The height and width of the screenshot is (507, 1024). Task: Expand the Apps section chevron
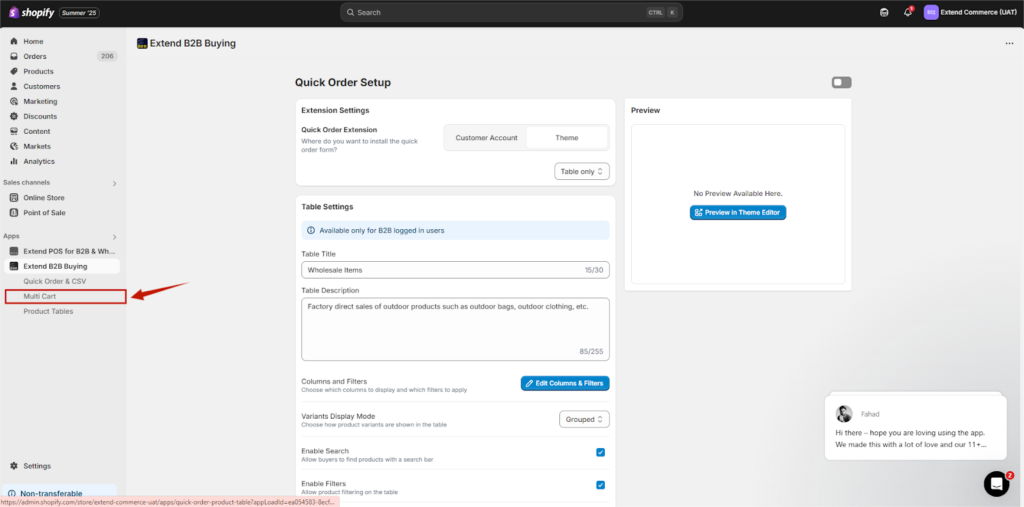pyautogui.click(x=114, y=237)
